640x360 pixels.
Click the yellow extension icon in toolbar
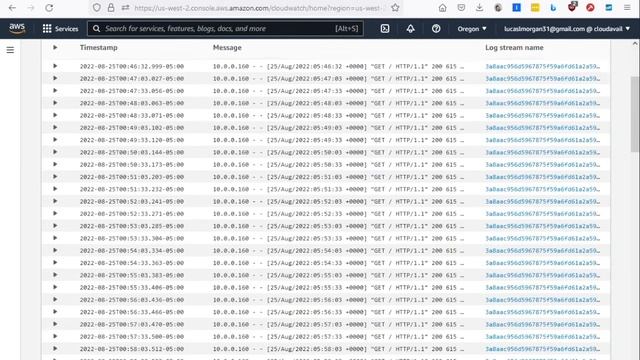pyautogui.click(x=535, y=8)
